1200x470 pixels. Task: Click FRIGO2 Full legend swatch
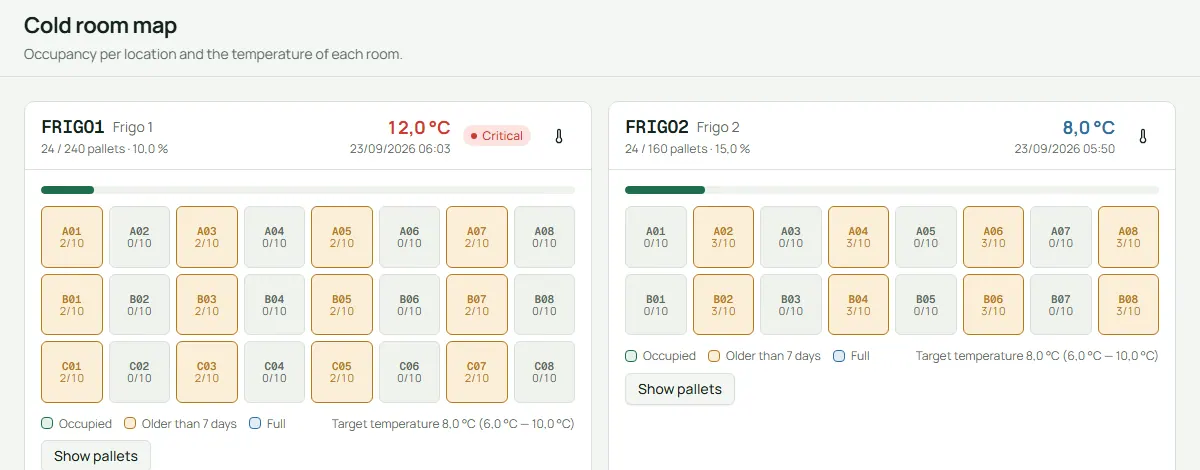839,356
